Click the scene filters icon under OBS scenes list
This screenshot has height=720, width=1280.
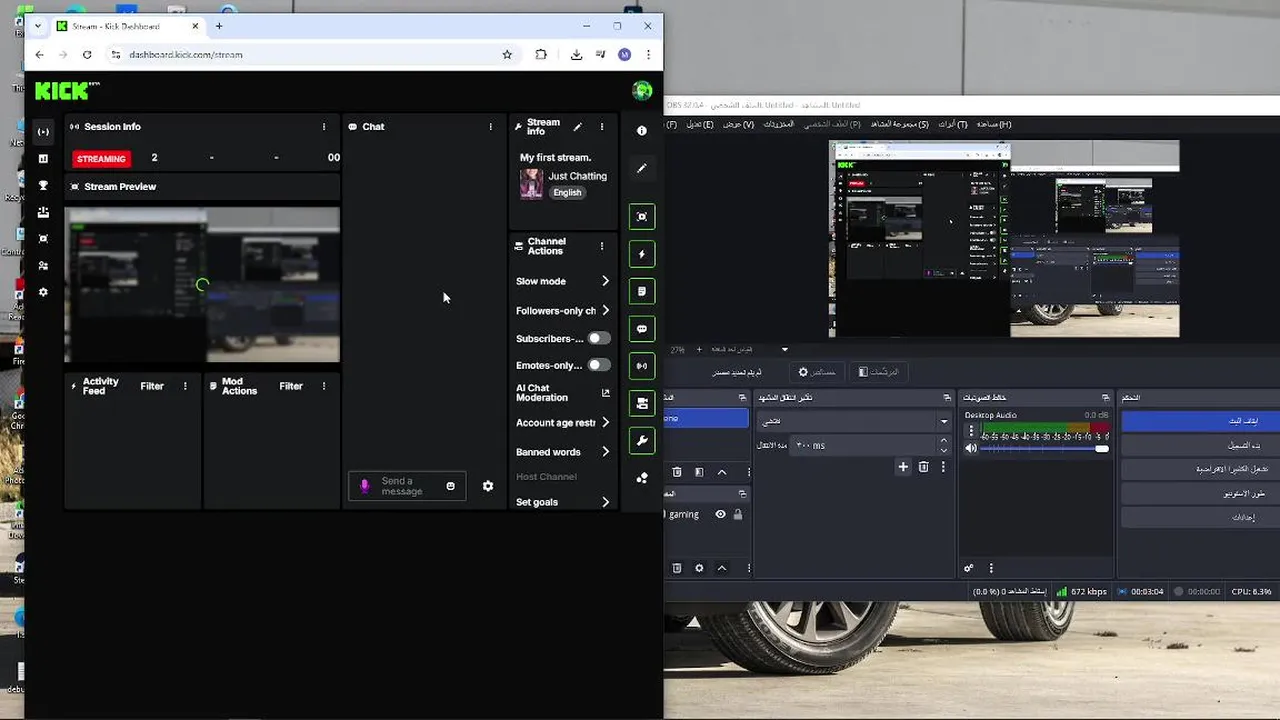pyautogui.click(x=699, y=472)
